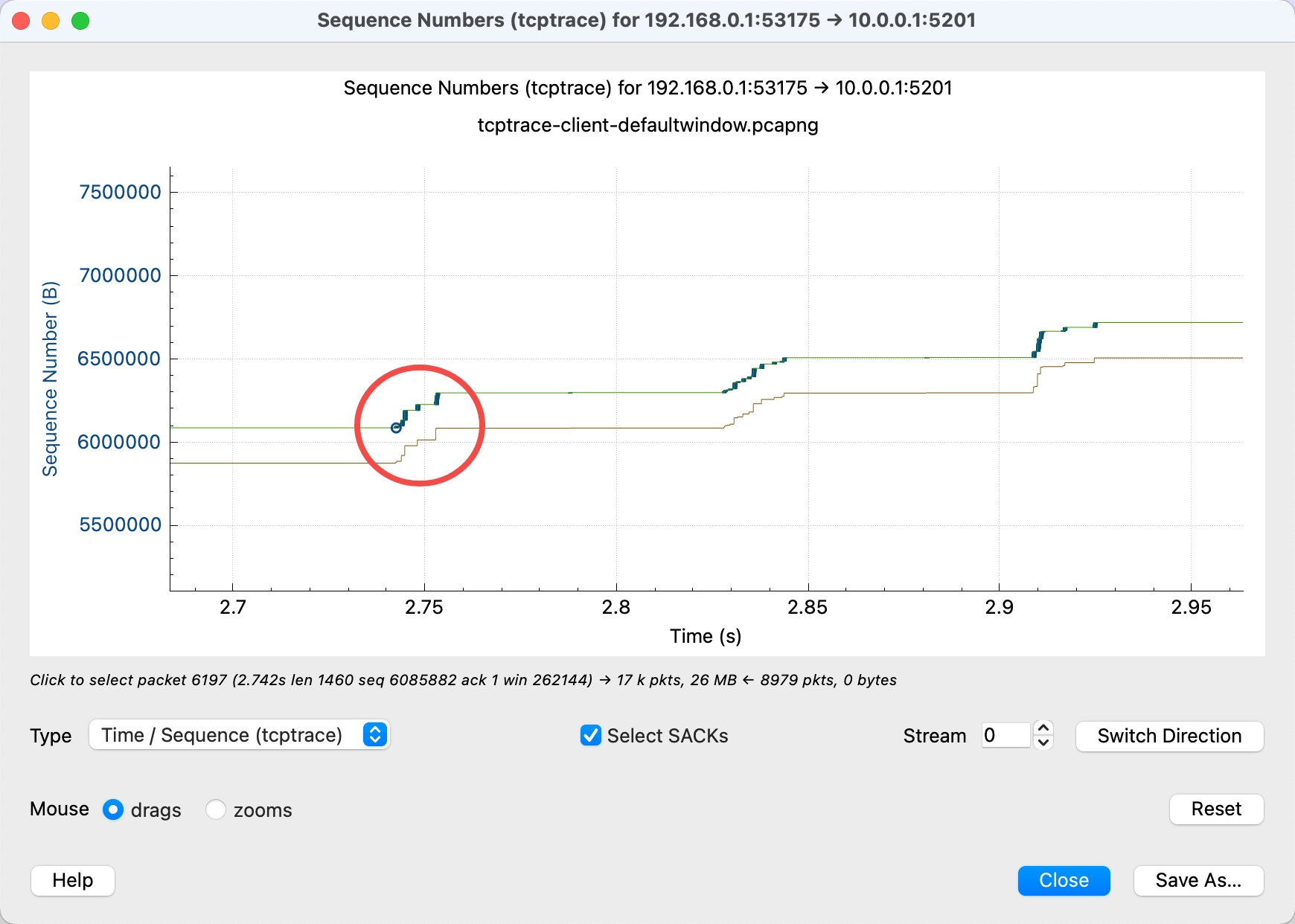Screen dimensions: 1295x924
Task: Click the Reset button
Action: tap(1216, 809)
